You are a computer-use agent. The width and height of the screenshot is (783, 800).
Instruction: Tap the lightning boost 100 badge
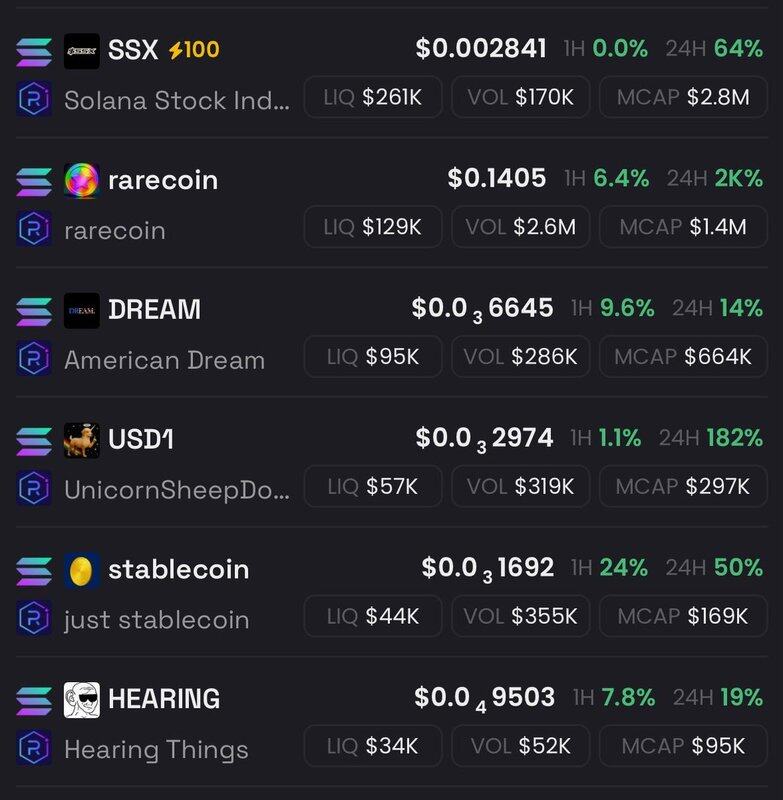pos(194,50)
